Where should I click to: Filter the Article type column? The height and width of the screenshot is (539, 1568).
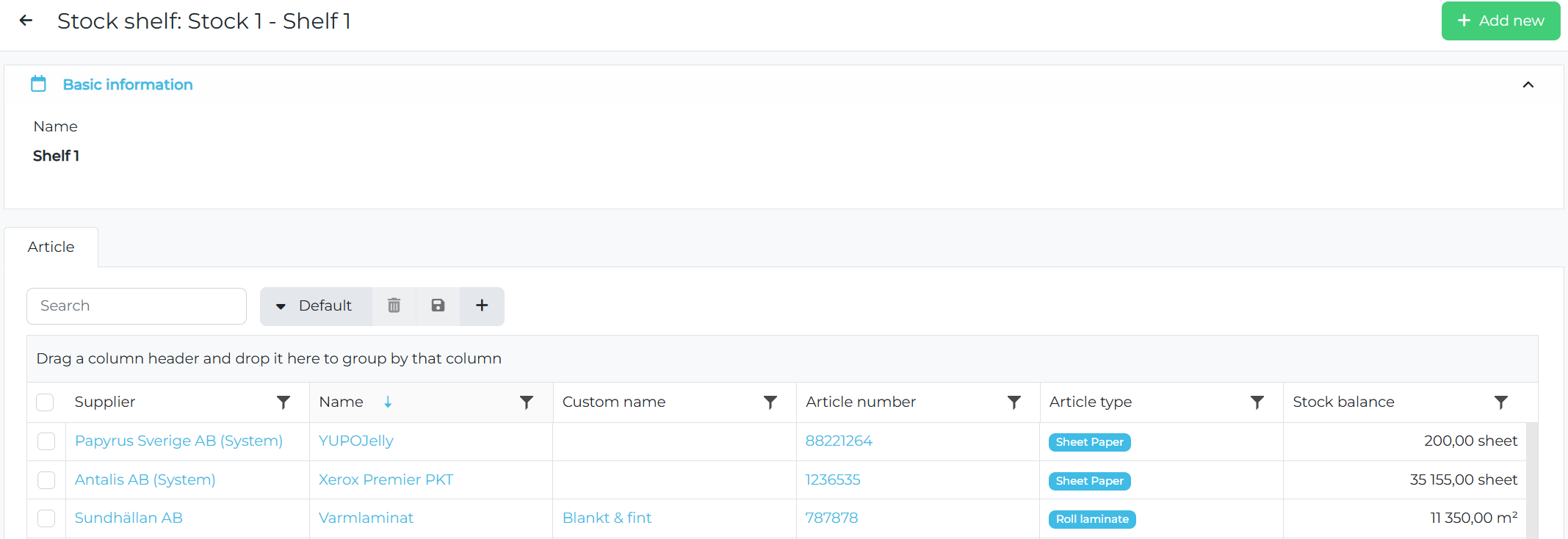[x=1257, y=402]
